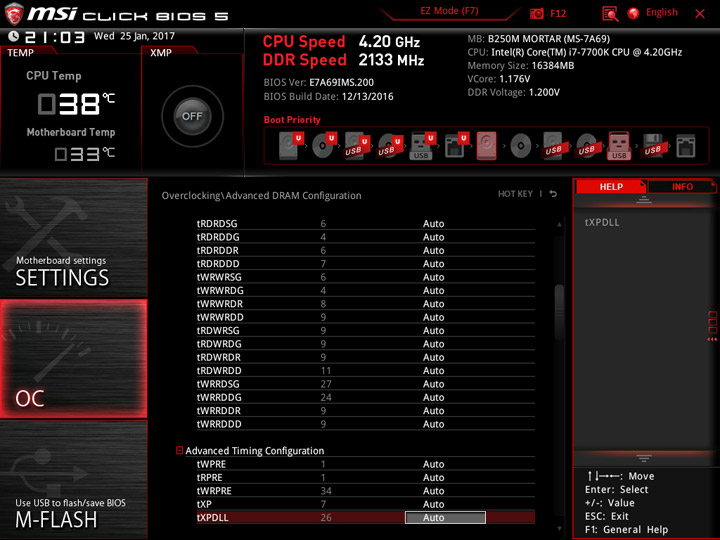Select the highlighted legacy hard disk boot icon
This screenshot has height=540, width=720.
pyautogui.click(x=486, y=146)
